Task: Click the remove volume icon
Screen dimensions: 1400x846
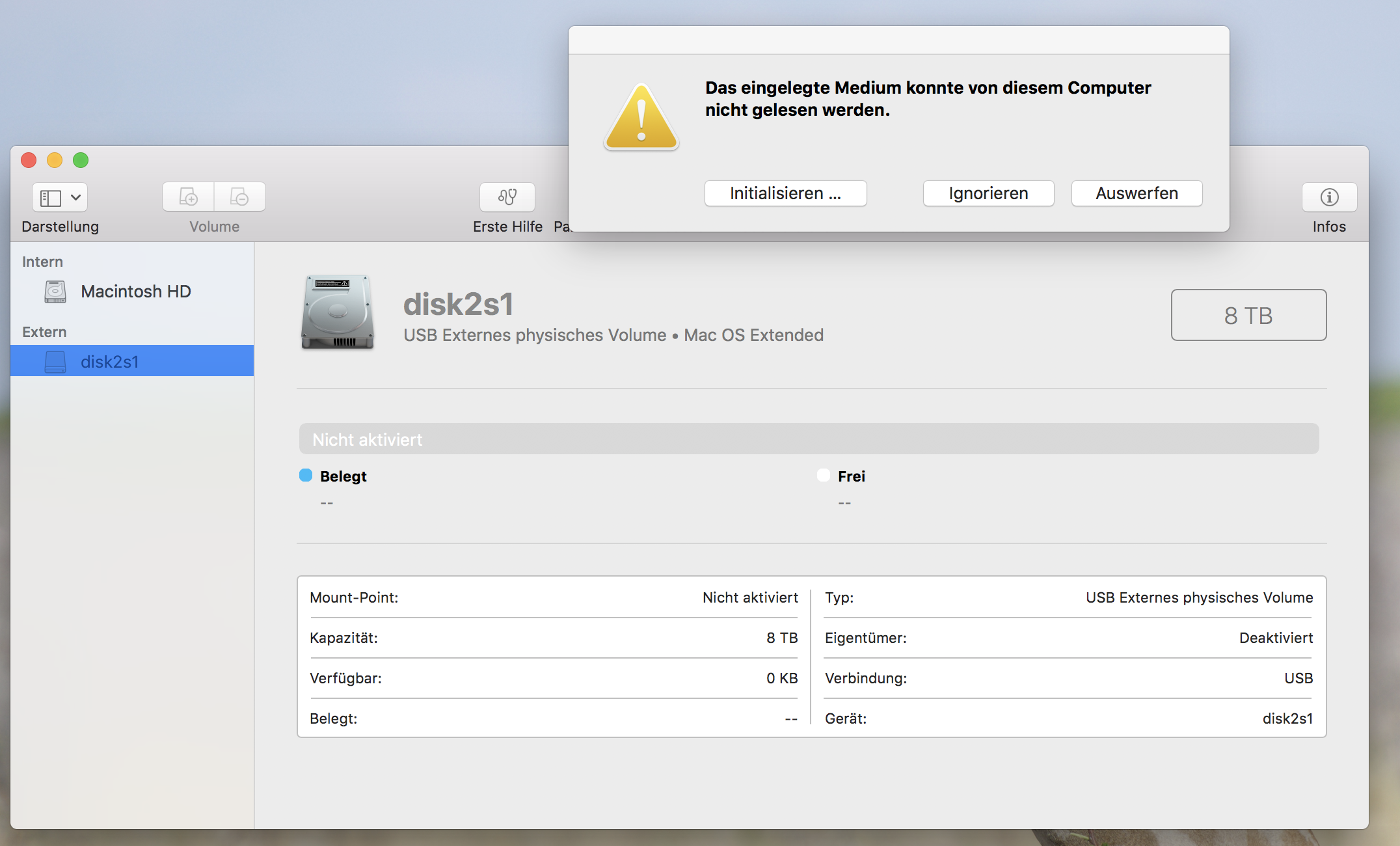Action: coord(239,197)
